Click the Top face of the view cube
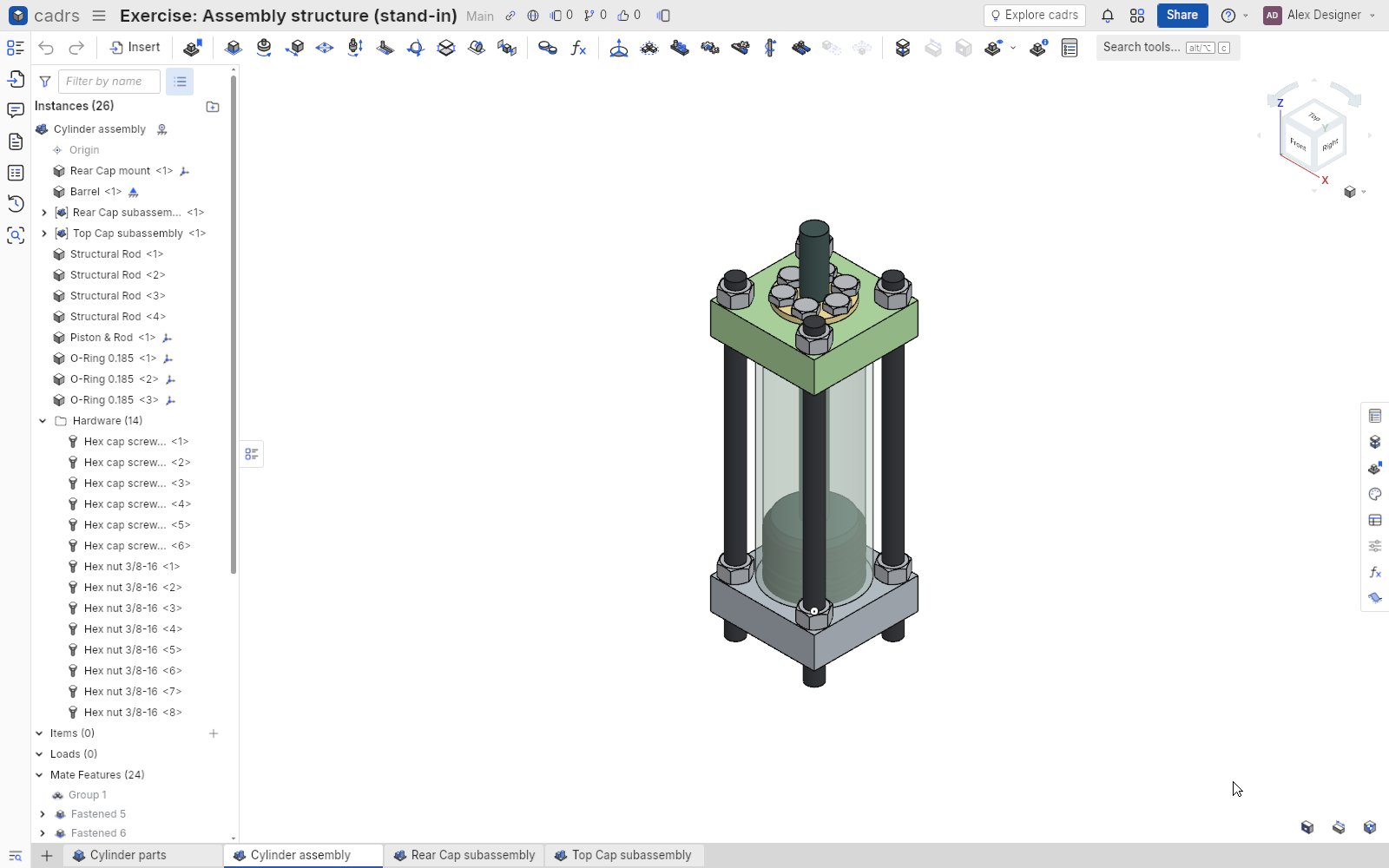The width and height of the screenshot is (1389, 868). click(x=1314, y=116)
